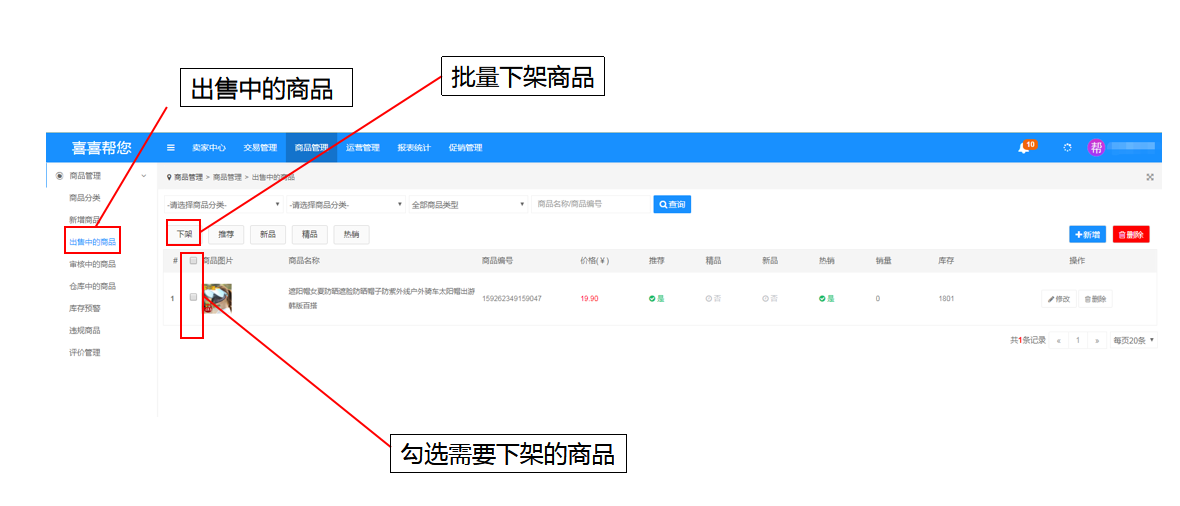Click the location pin icon in breadcrumb
This screenshot has height=506, width=1180.
[x=169, y=178]
